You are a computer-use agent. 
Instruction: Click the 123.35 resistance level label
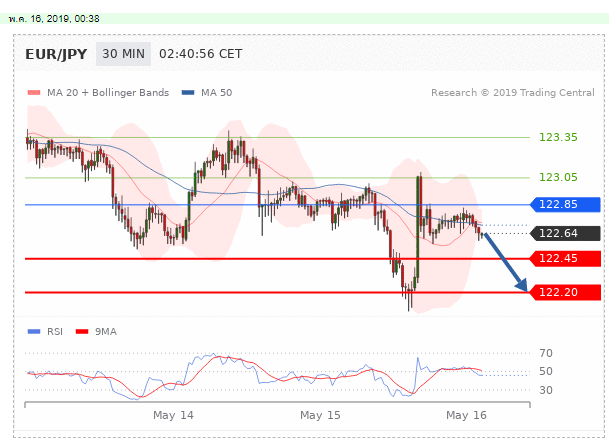point(558,137)
